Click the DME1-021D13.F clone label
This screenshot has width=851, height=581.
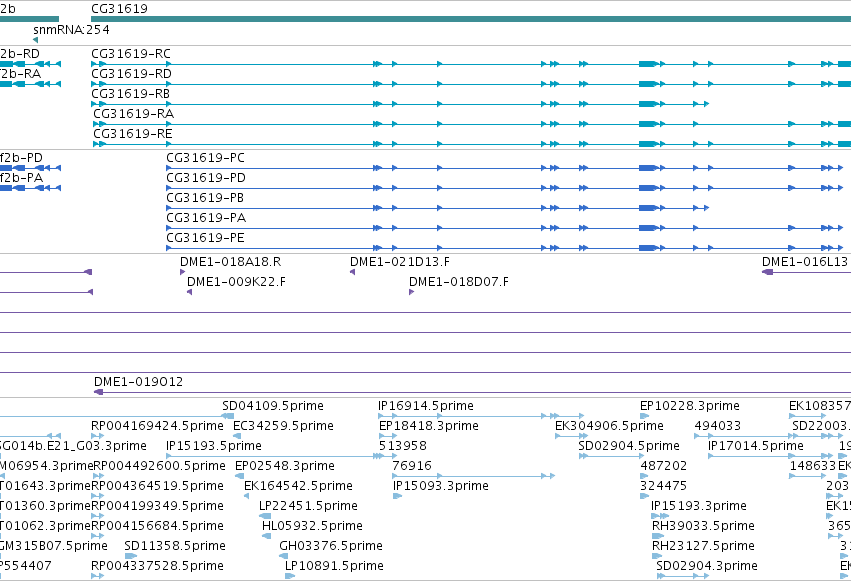point(400,262)
